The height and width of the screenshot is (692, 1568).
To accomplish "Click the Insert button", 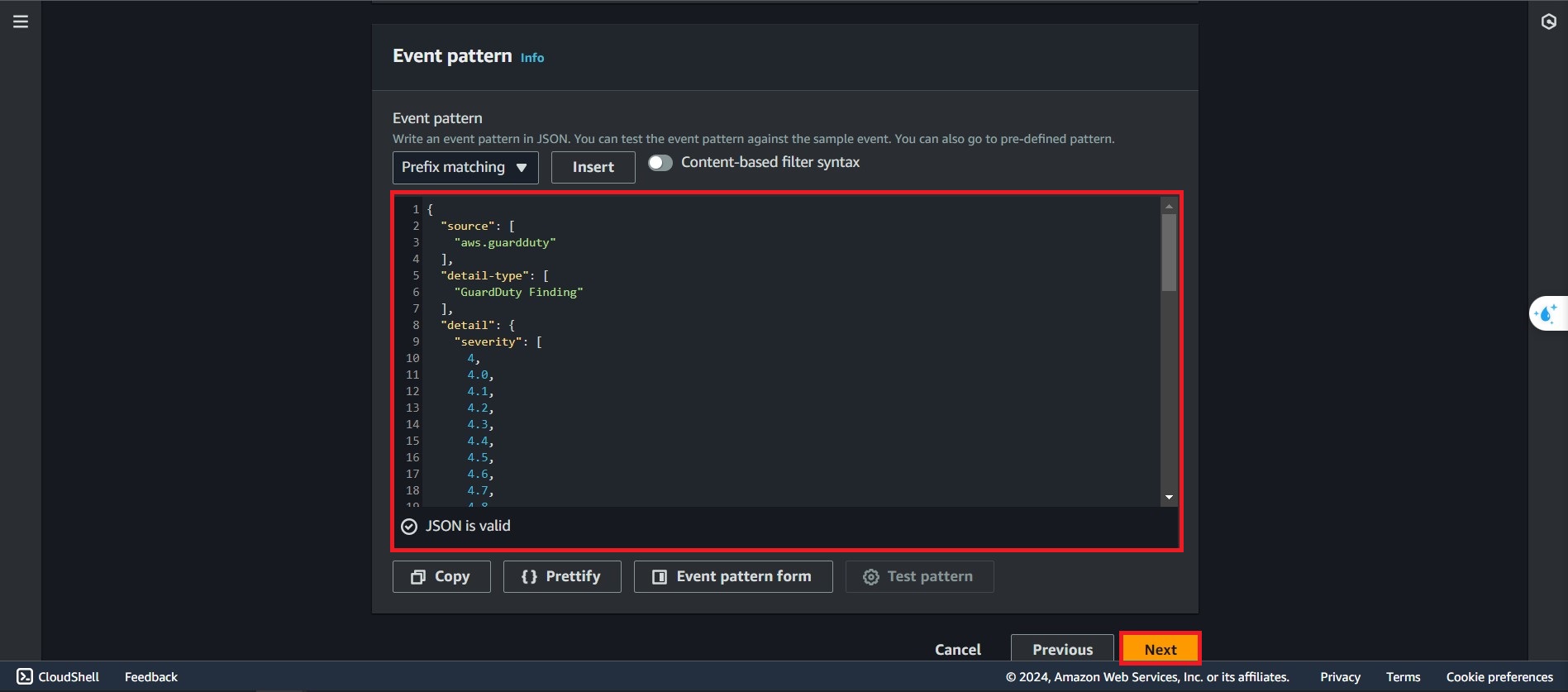I will pyautogui.click(x=593, y=167).
